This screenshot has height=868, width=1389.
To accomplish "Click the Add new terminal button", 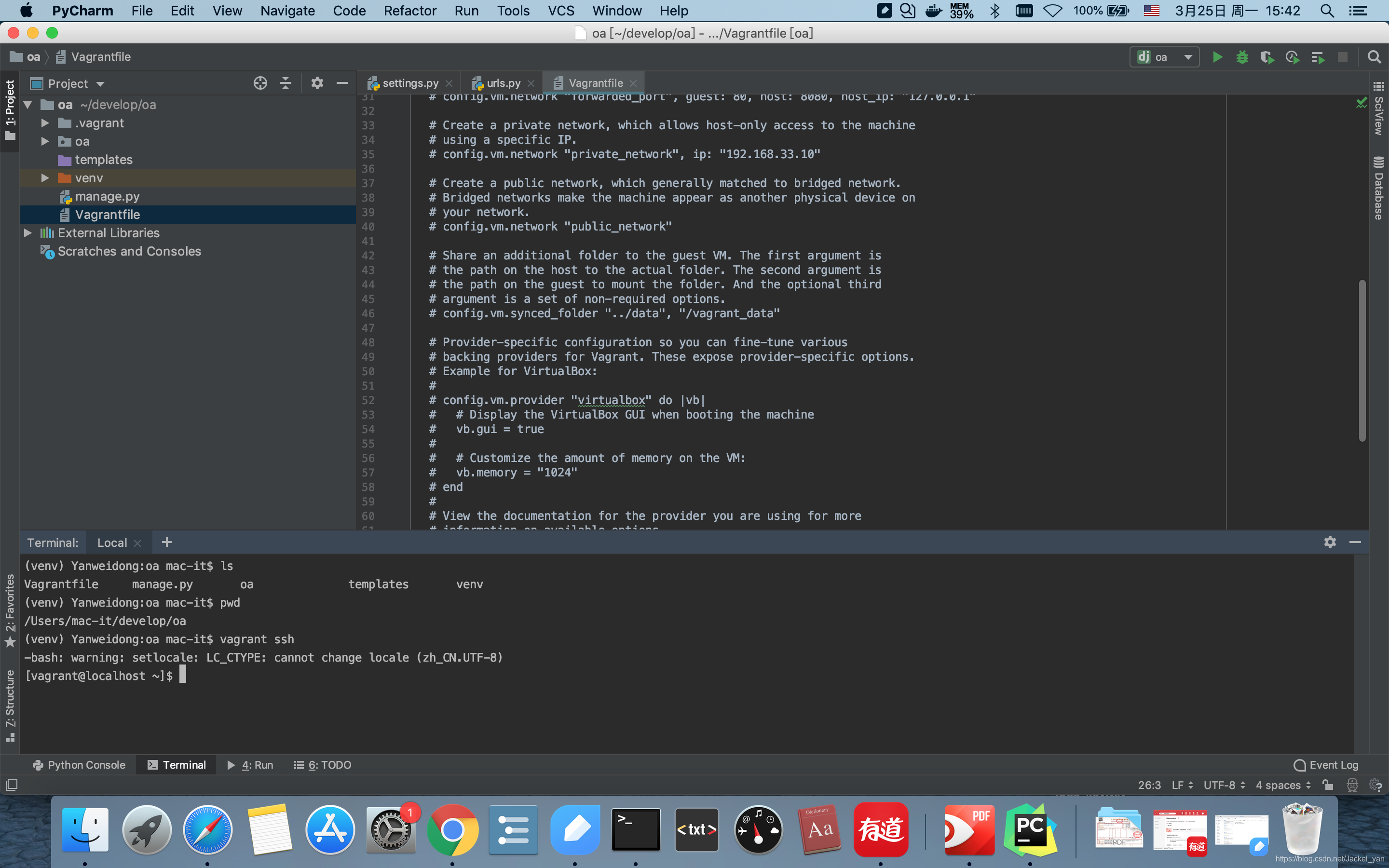I will point(166,542).
